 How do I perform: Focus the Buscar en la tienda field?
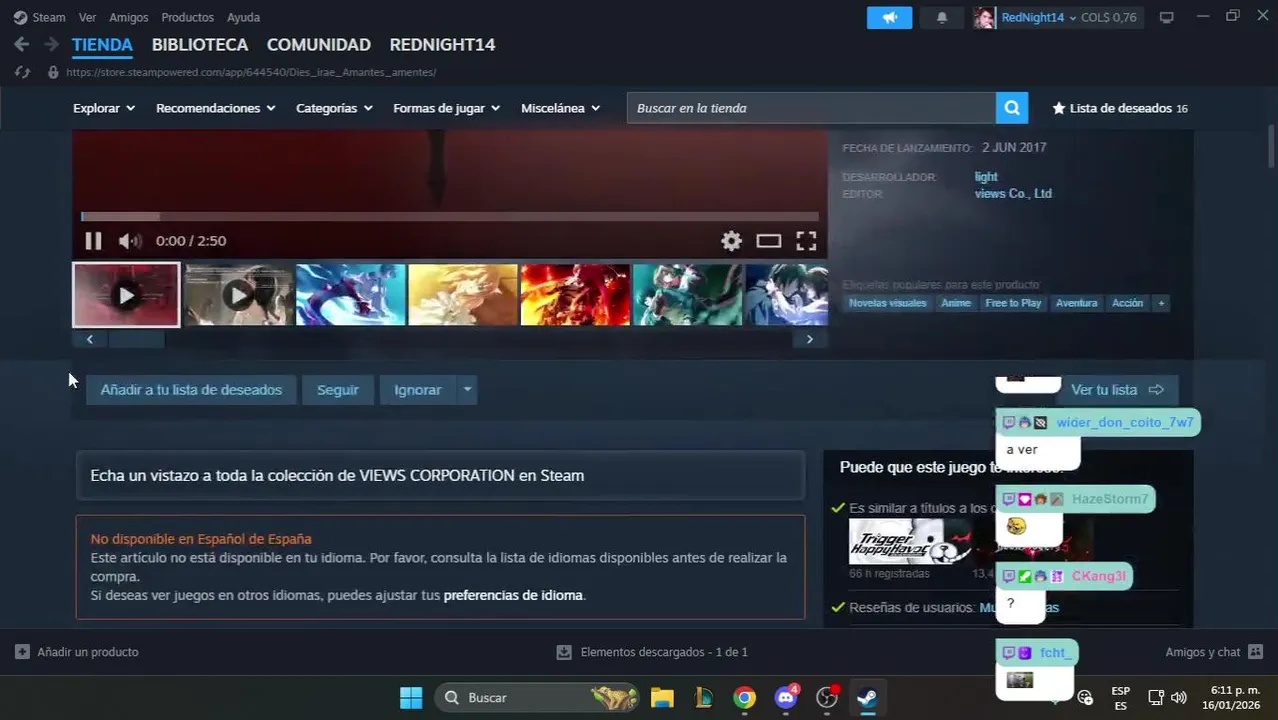click(x=811, y=108)
